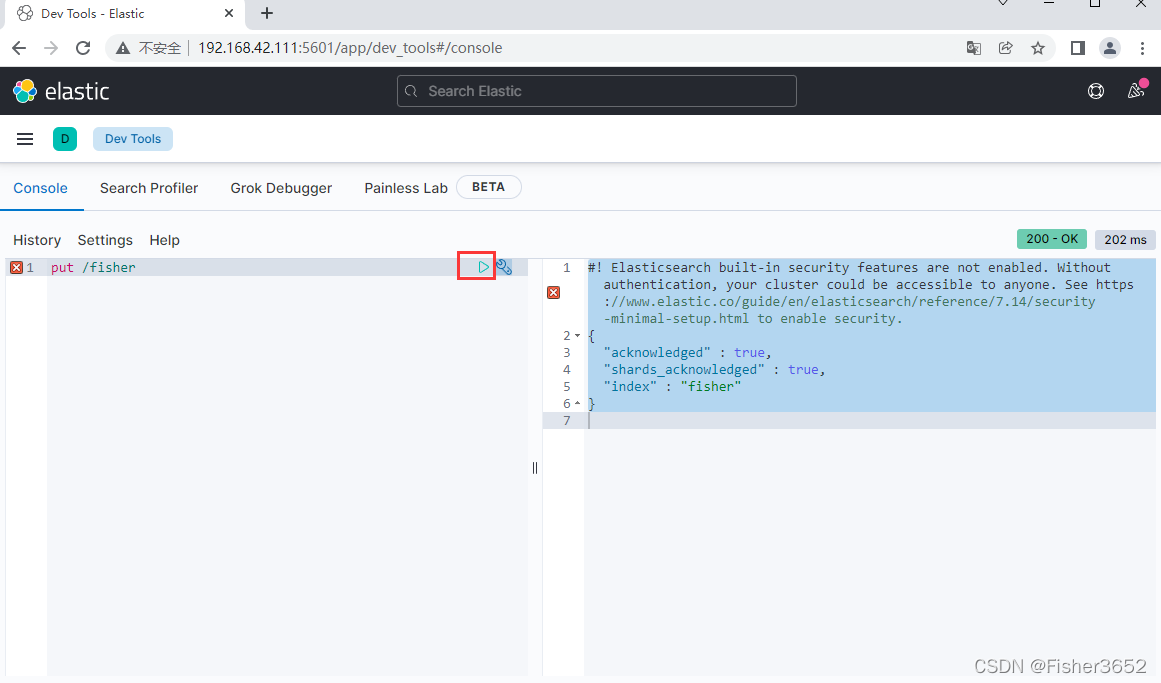Open console Help
The height and width of the screenshot is (683, 1161).
(164, 240)
